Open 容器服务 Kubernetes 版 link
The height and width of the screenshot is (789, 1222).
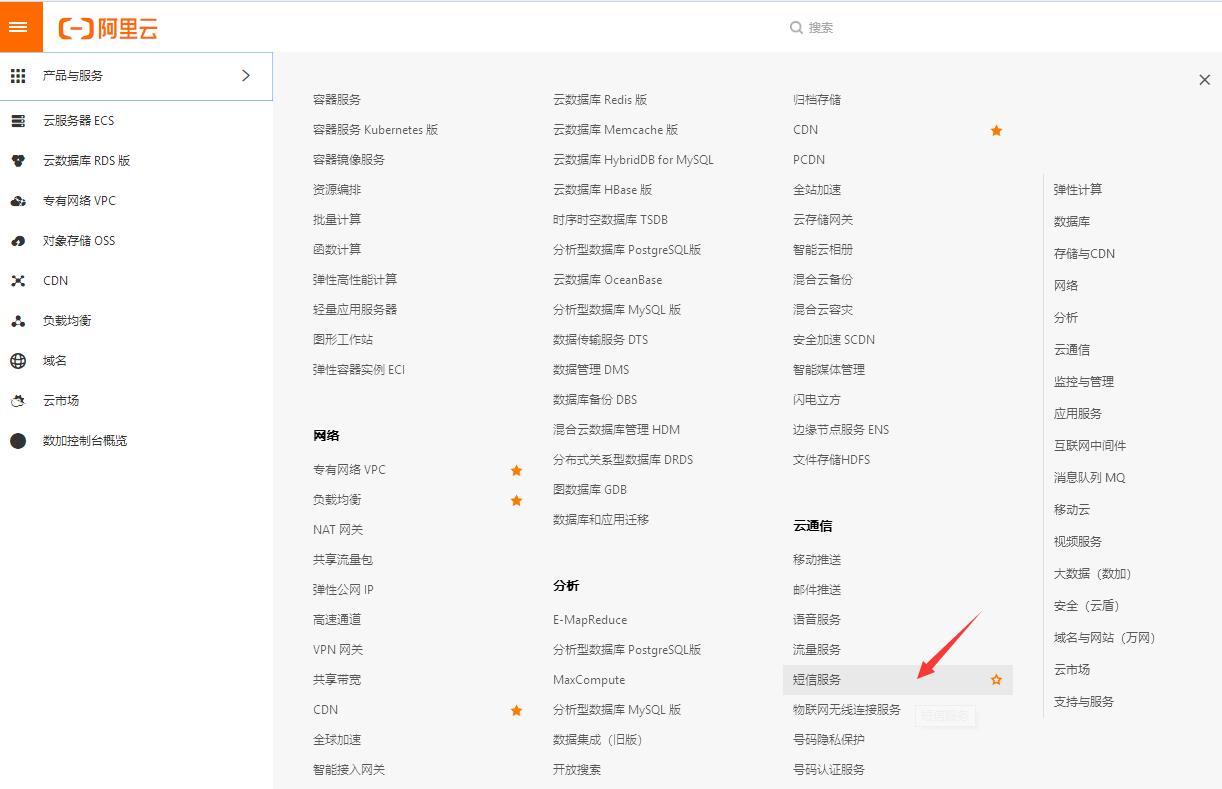click(x=375, y=130)
